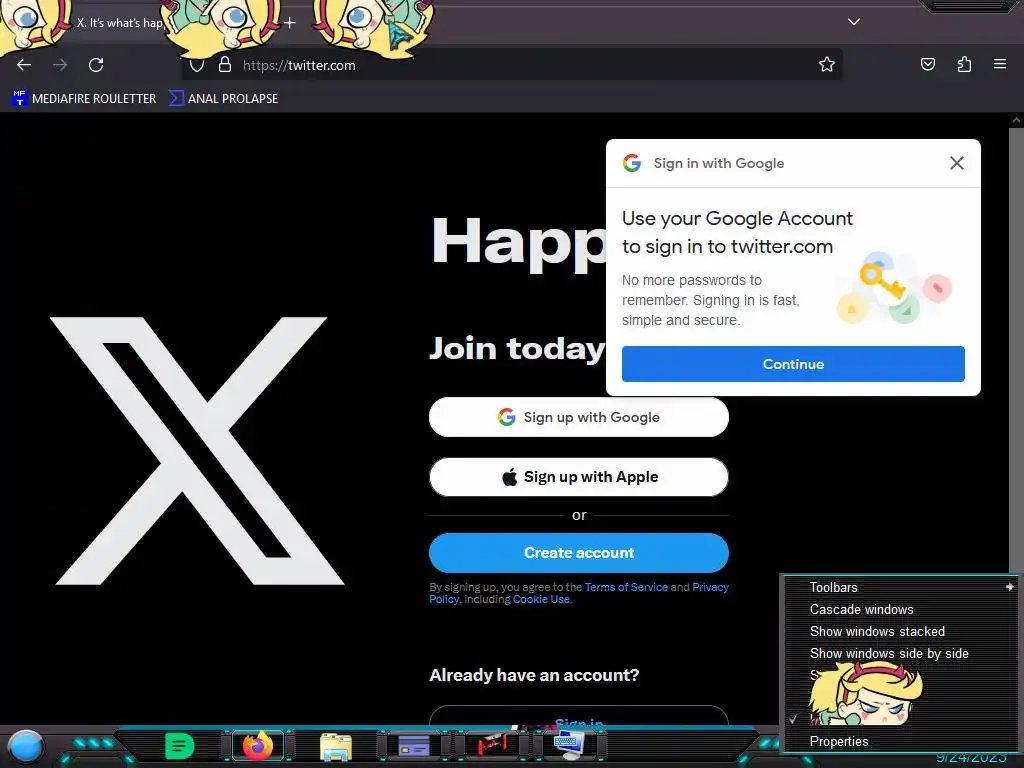Click the Sign up with Google button
This screenshot has height=768, width=1024.
(579, 417)
